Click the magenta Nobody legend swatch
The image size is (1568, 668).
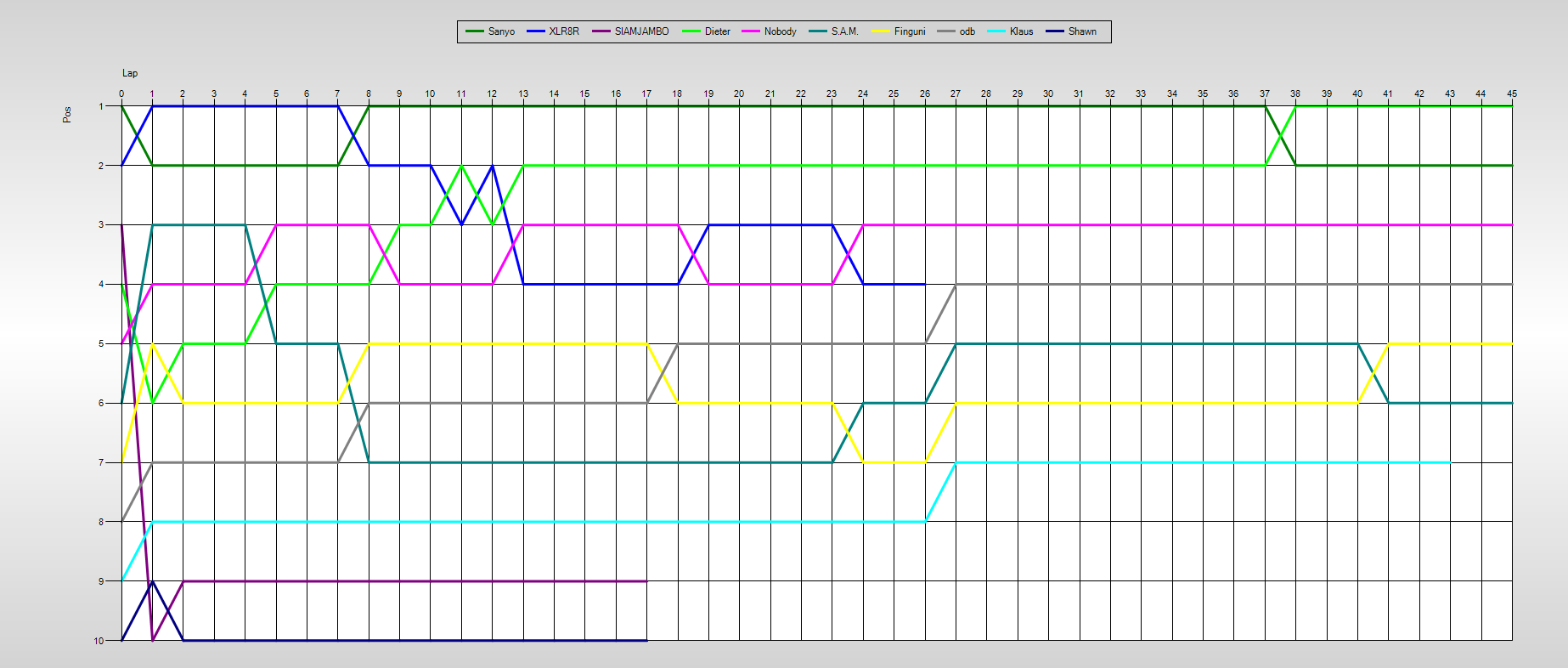(752, 31)
